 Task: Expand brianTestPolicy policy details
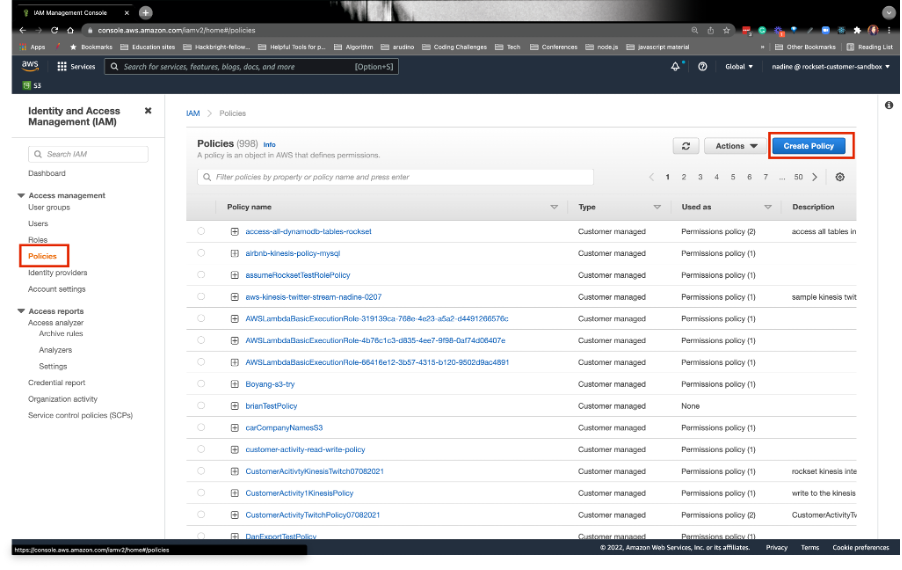(235, 406)
